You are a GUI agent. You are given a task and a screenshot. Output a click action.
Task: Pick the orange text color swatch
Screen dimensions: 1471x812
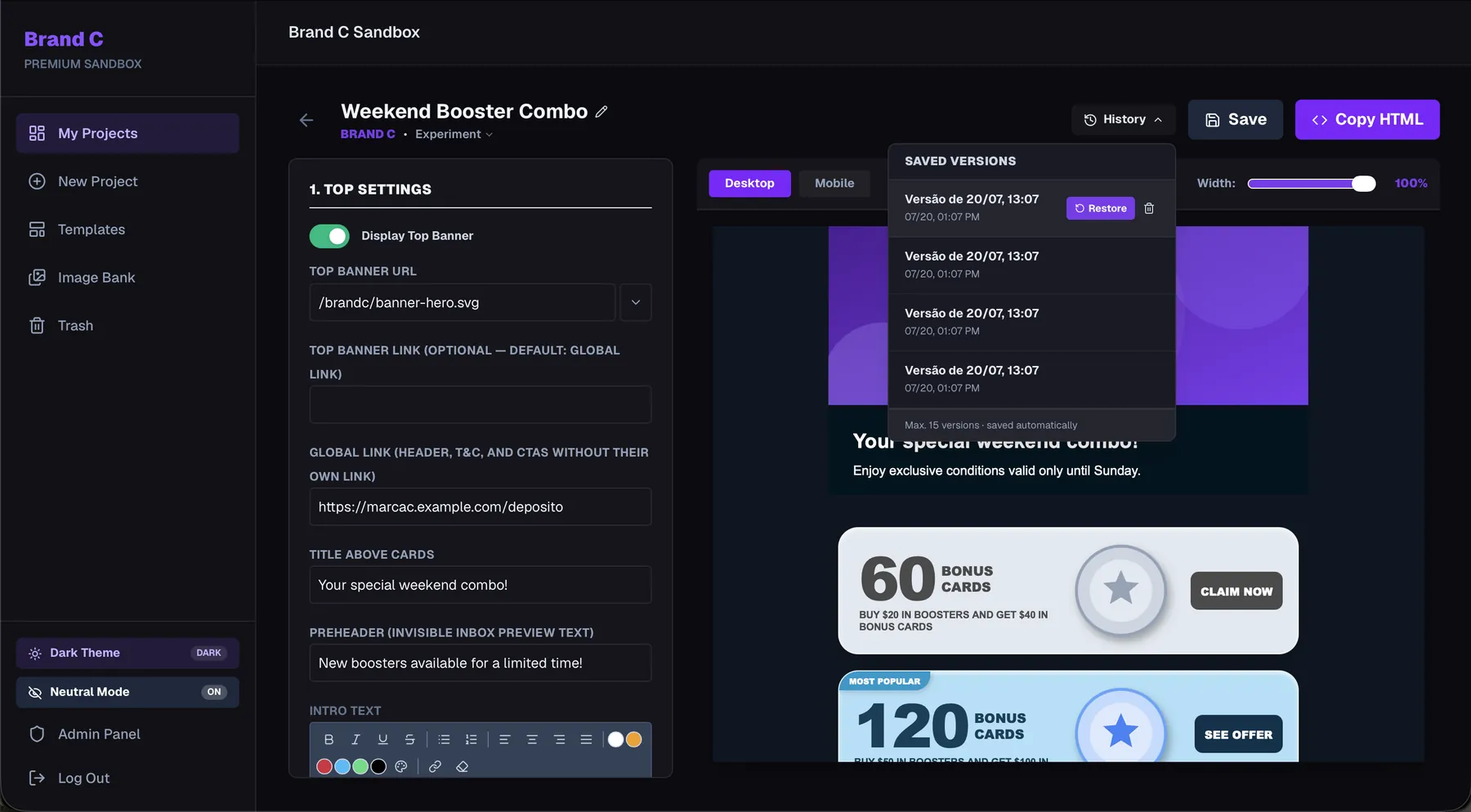click(x=633, y=739)
